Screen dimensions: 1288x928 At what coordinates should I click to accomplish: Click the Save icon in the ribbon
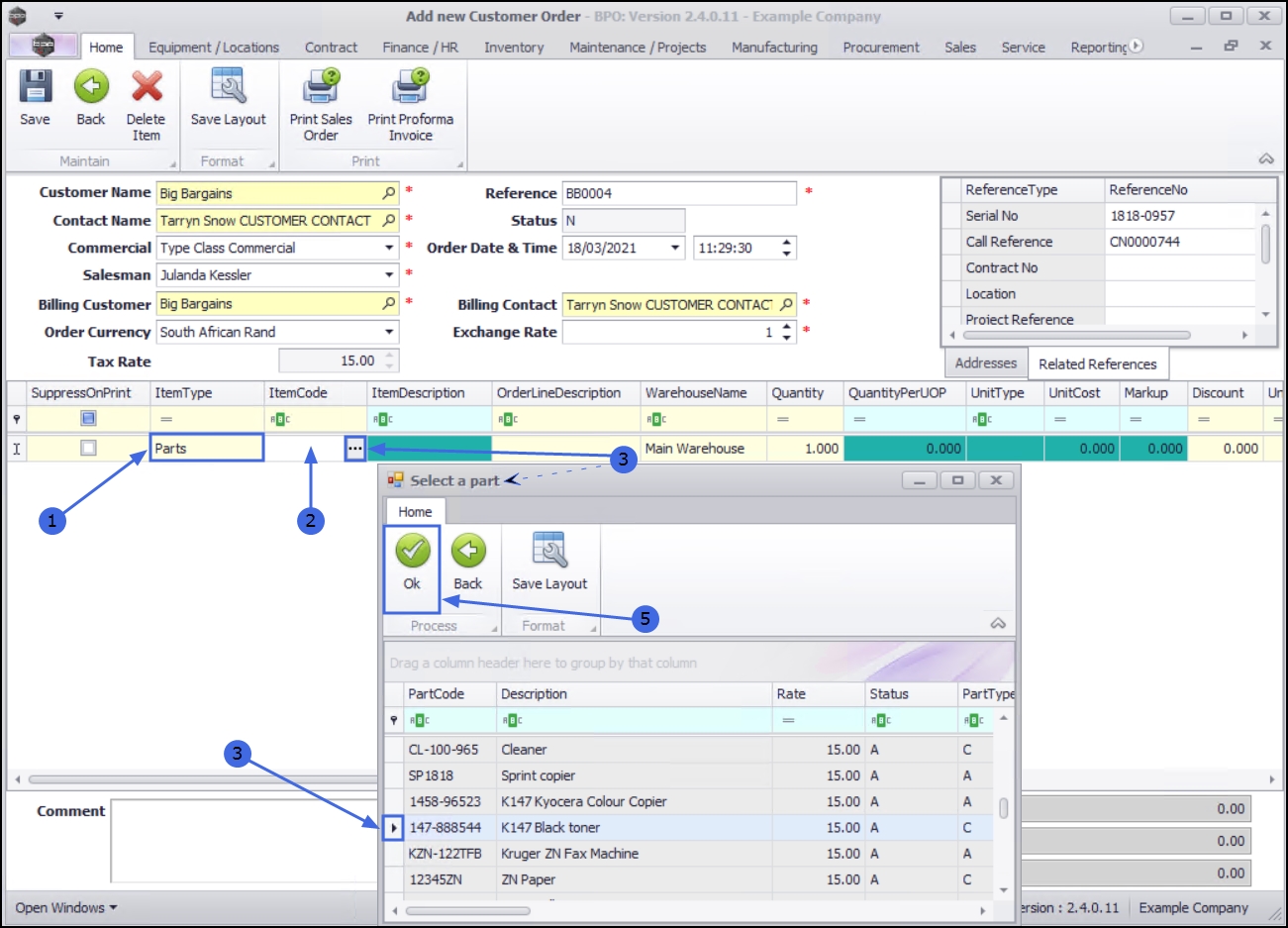[35, 86]
